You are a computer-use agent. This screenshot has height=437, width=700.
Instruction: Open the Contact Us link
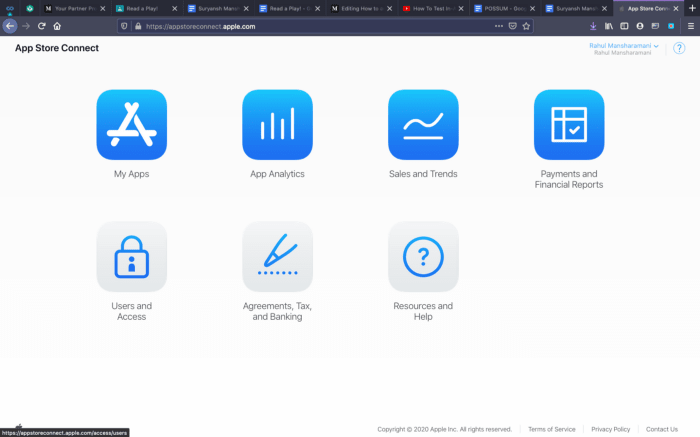[662, 429]
